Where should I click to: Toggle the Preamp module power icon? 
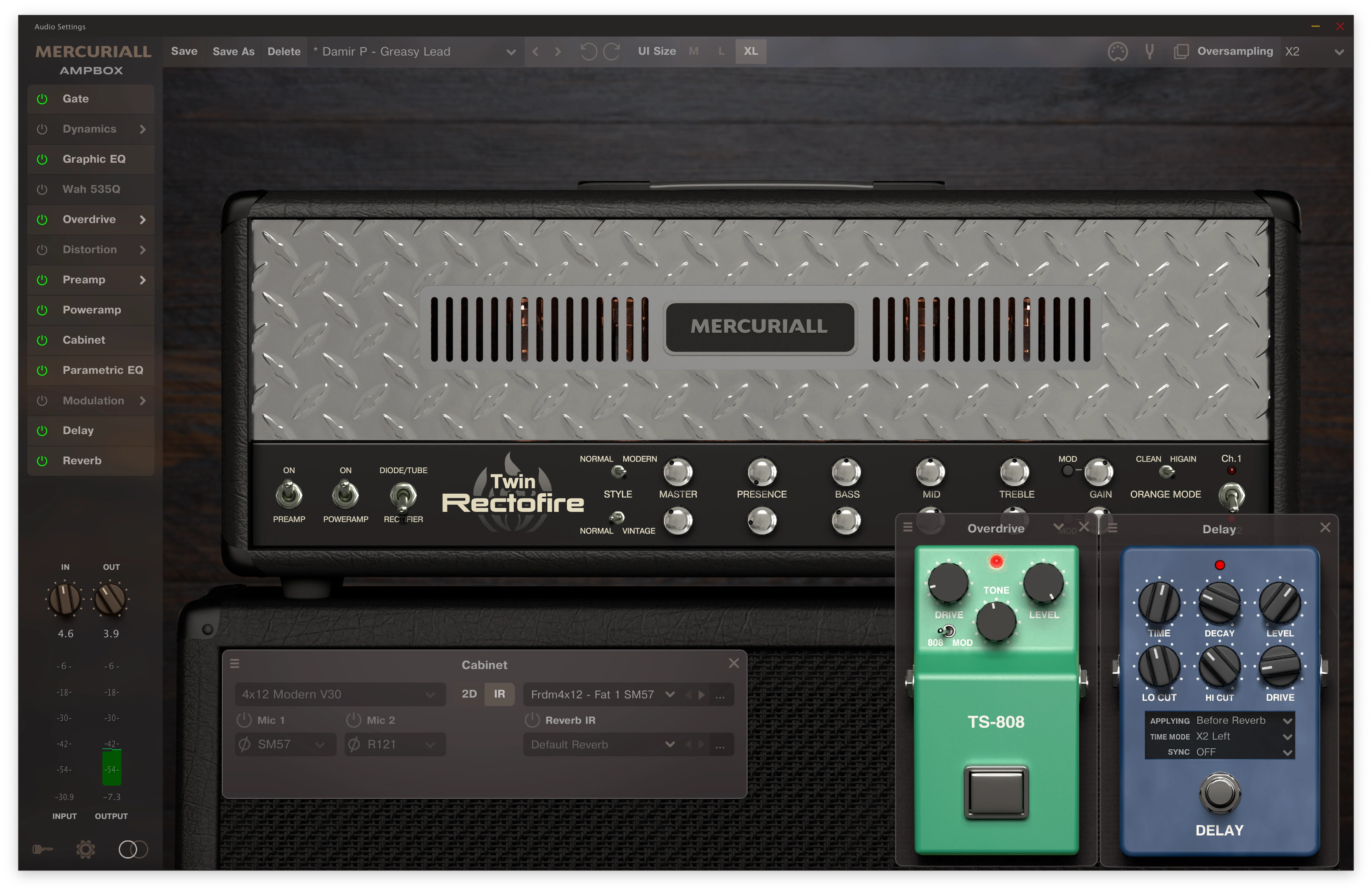pyautogui.click(x=42, y=279)
